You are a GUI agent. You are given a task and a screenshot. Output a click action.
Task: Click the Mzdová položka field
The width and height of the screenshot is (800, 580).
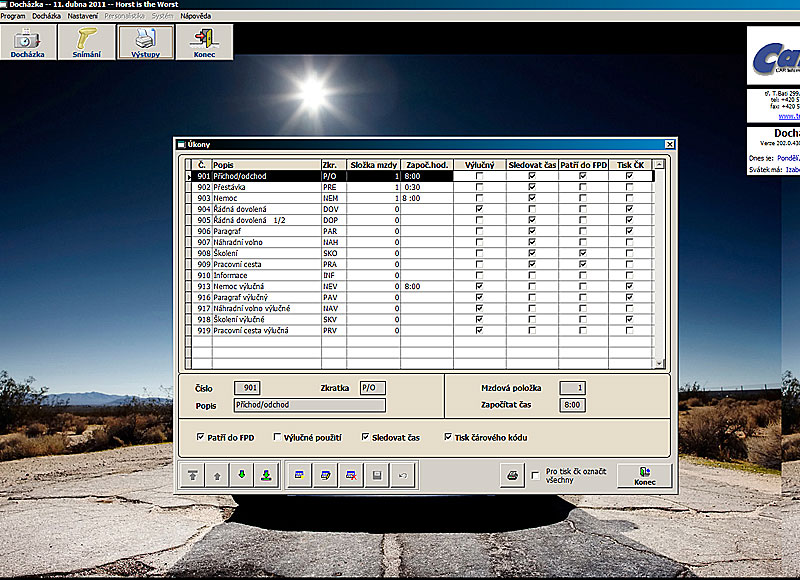(572, 388)
